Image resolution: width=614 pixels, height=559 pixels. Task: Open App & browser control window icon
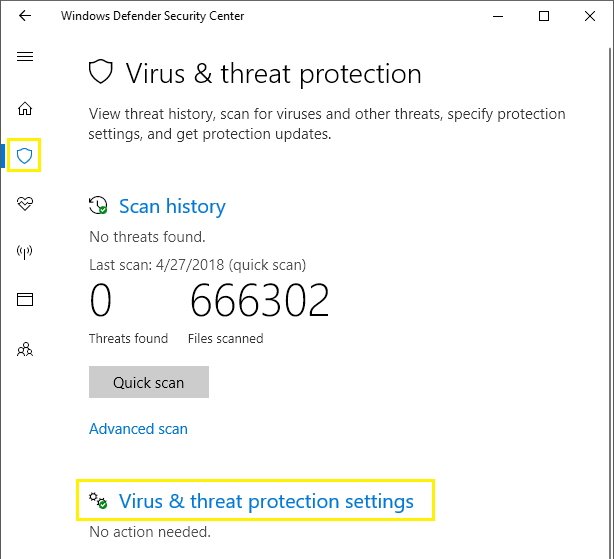click(25, 299)
